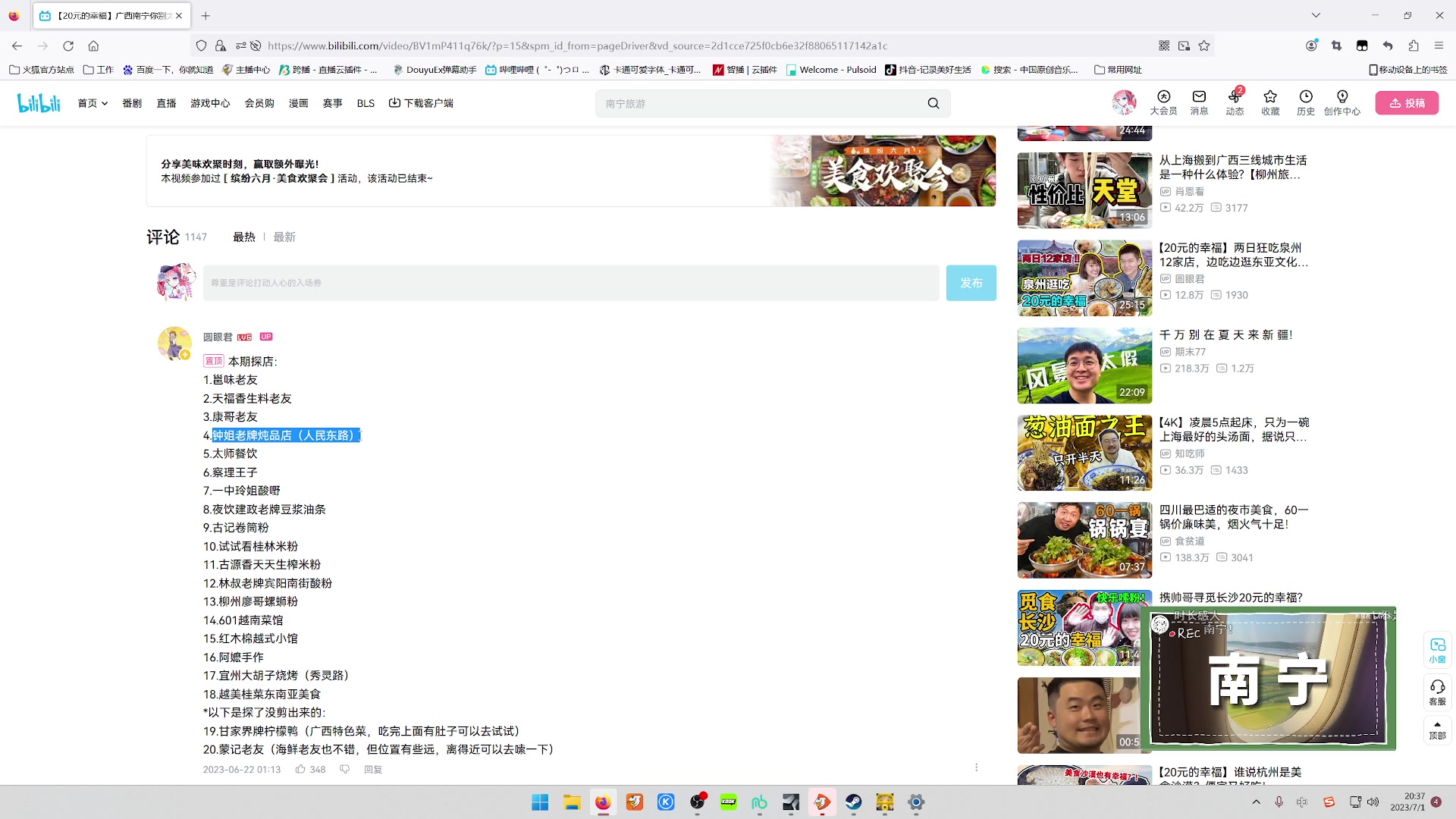Open 泉州12家店 video thumbnail

[x=1084, y=278]
